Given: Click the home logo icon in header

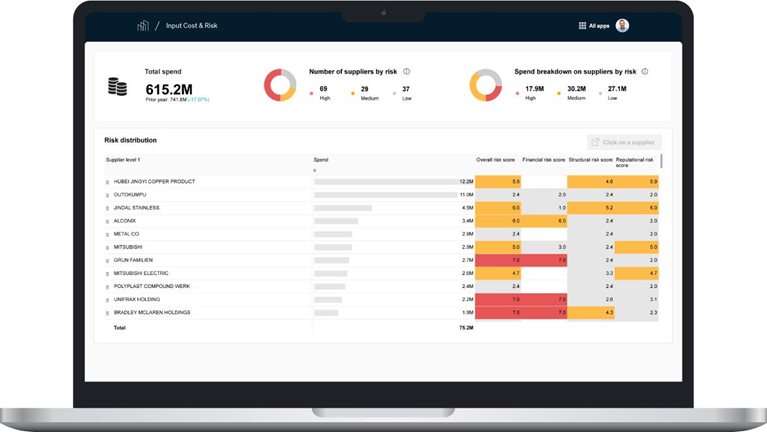Looking at the screenshot, I should 143,25.
